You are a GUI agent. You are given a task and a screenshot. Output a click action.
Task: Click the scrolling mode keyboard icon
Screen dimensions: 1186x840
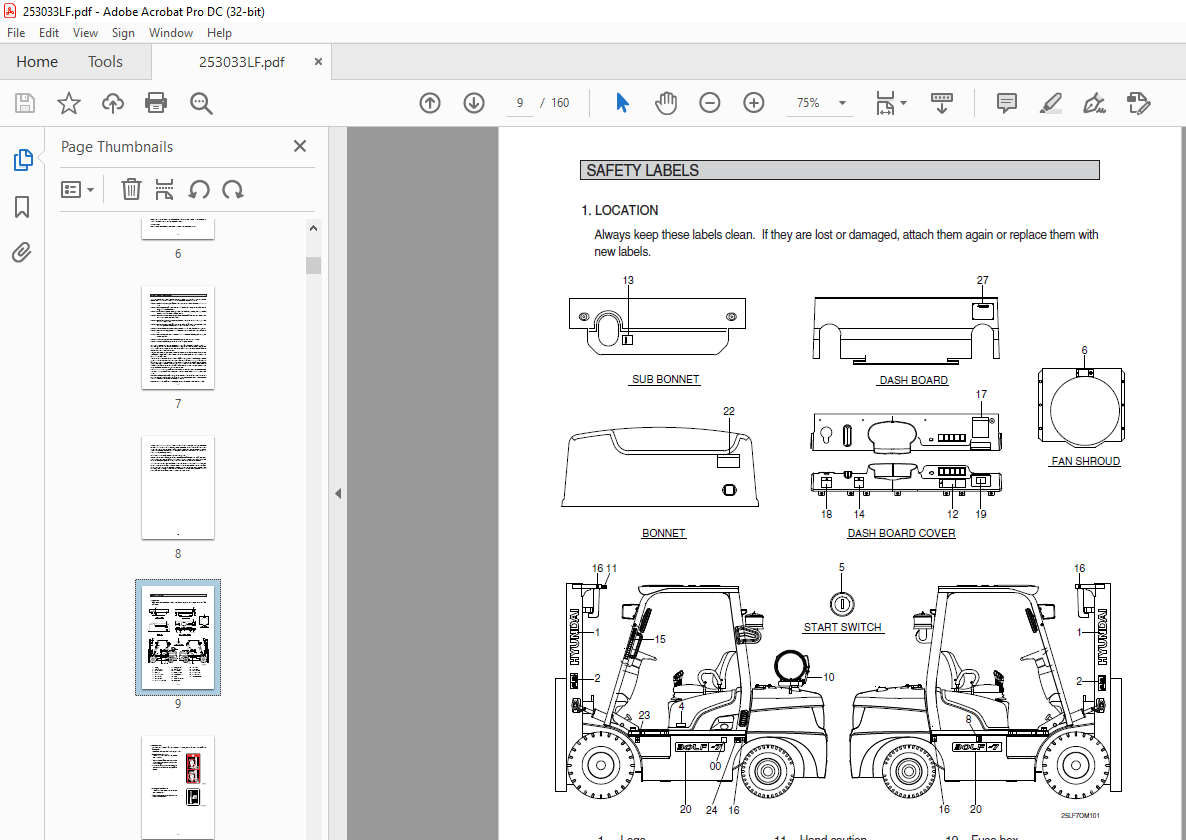coord(942,103)
